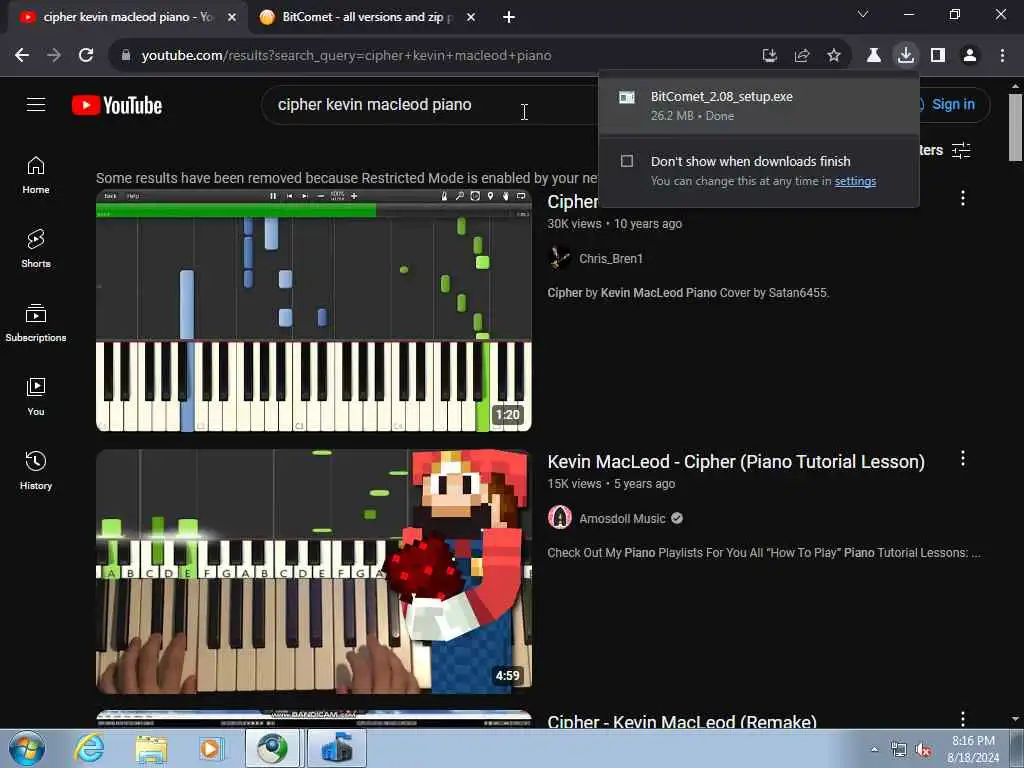Click the Chris_Bren1 channel avatar
This screenshot has height=768, width=1024.
559,258
